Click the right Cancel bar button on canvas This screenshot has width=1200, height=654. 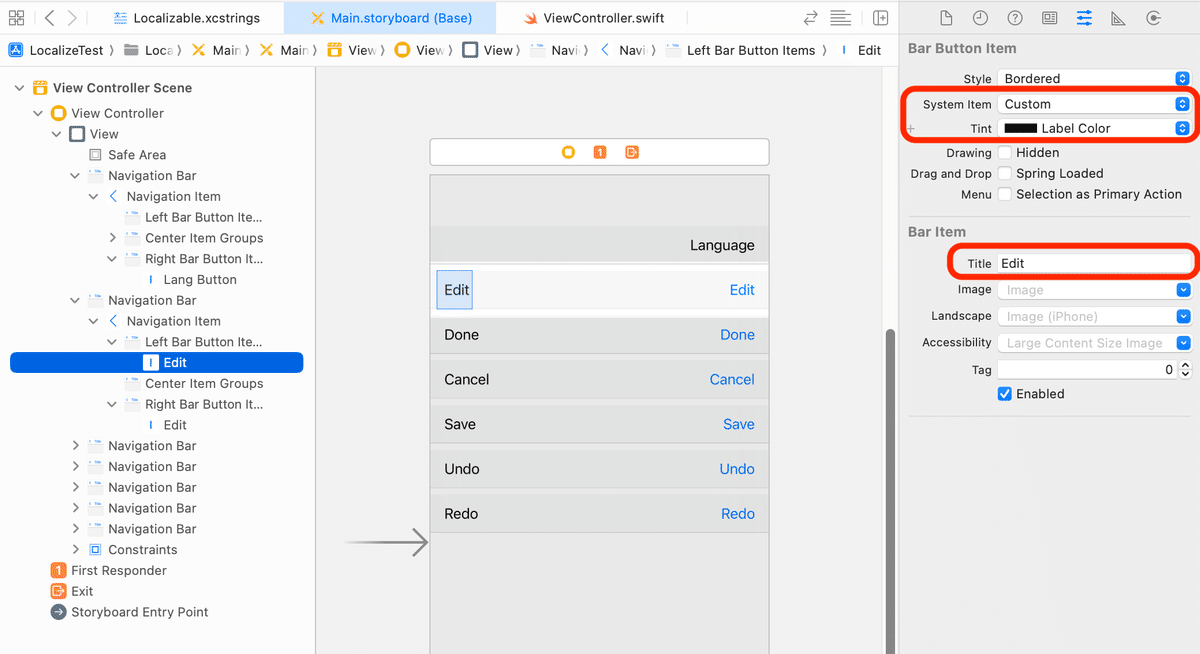(x=732, y=379)
